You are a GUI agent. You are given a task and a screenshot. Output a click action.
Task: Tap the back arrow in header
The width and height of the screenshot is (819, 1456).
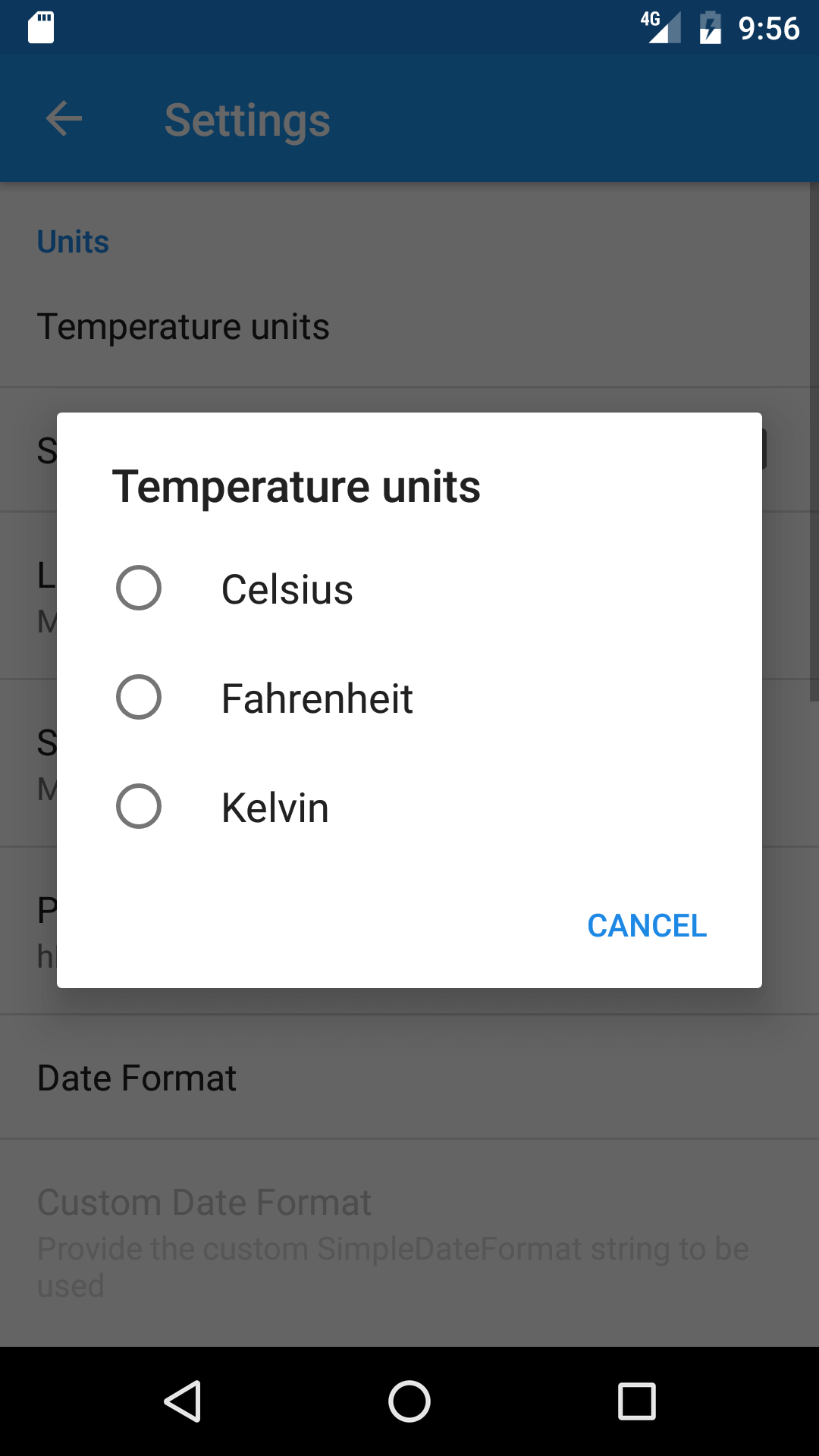pyautogui.click(x=64, y=119)
